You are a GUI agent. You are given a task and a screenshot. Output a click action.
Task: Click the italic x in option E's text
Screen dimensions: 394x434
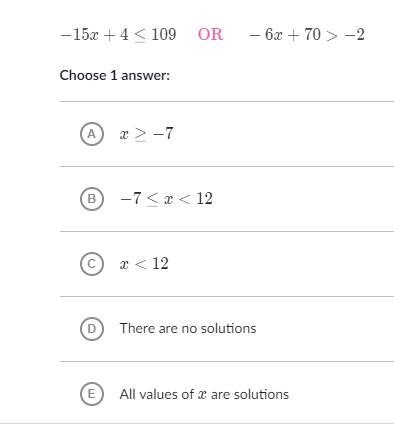[x=202, y=395]
